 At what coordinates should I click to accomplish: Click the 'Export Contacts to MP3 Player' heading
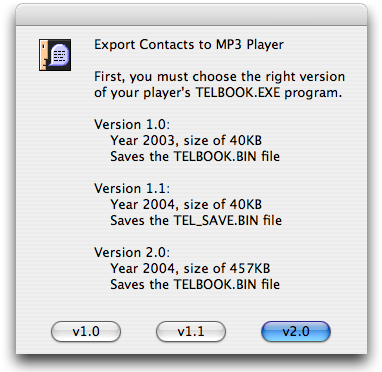(189, 45)
